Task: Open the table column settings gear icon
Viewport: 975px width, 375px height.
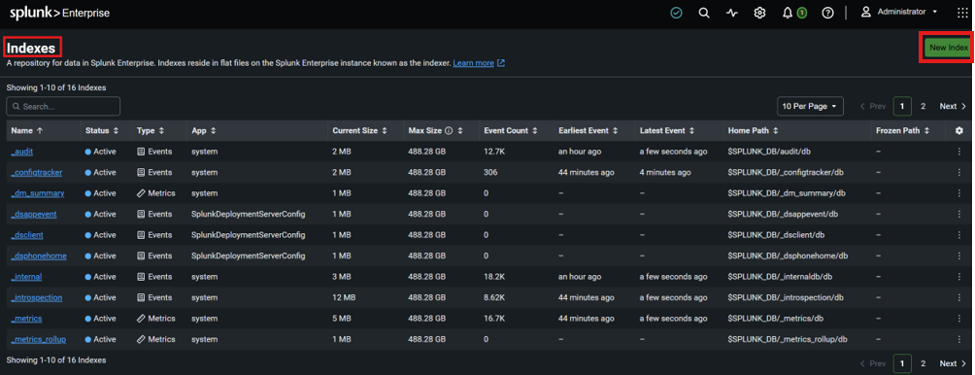Action: click(959, 131)
